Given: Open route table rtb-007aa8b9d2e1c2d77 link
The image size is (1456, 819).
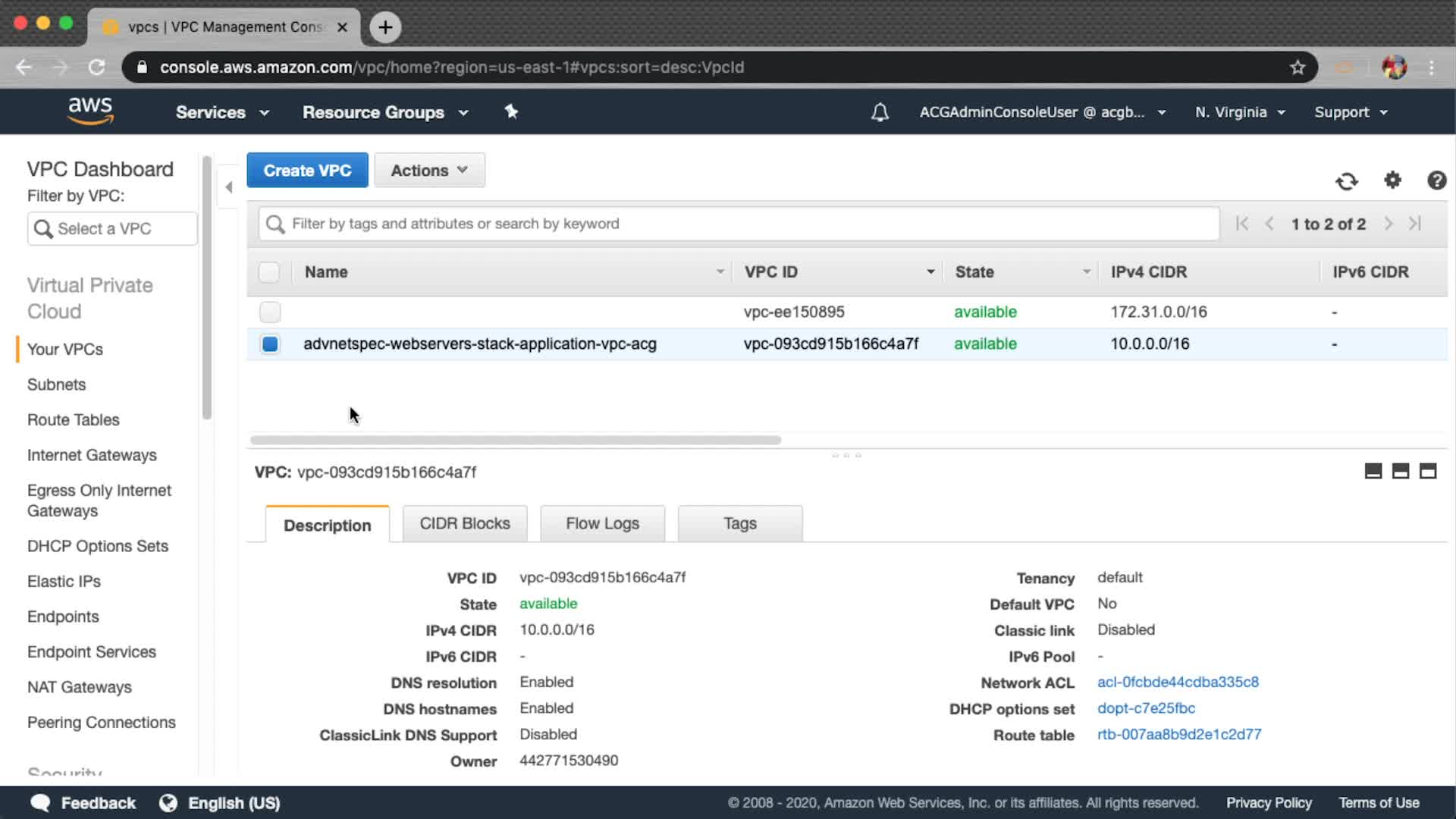Looking at the screenshot, I should 1178,734.
